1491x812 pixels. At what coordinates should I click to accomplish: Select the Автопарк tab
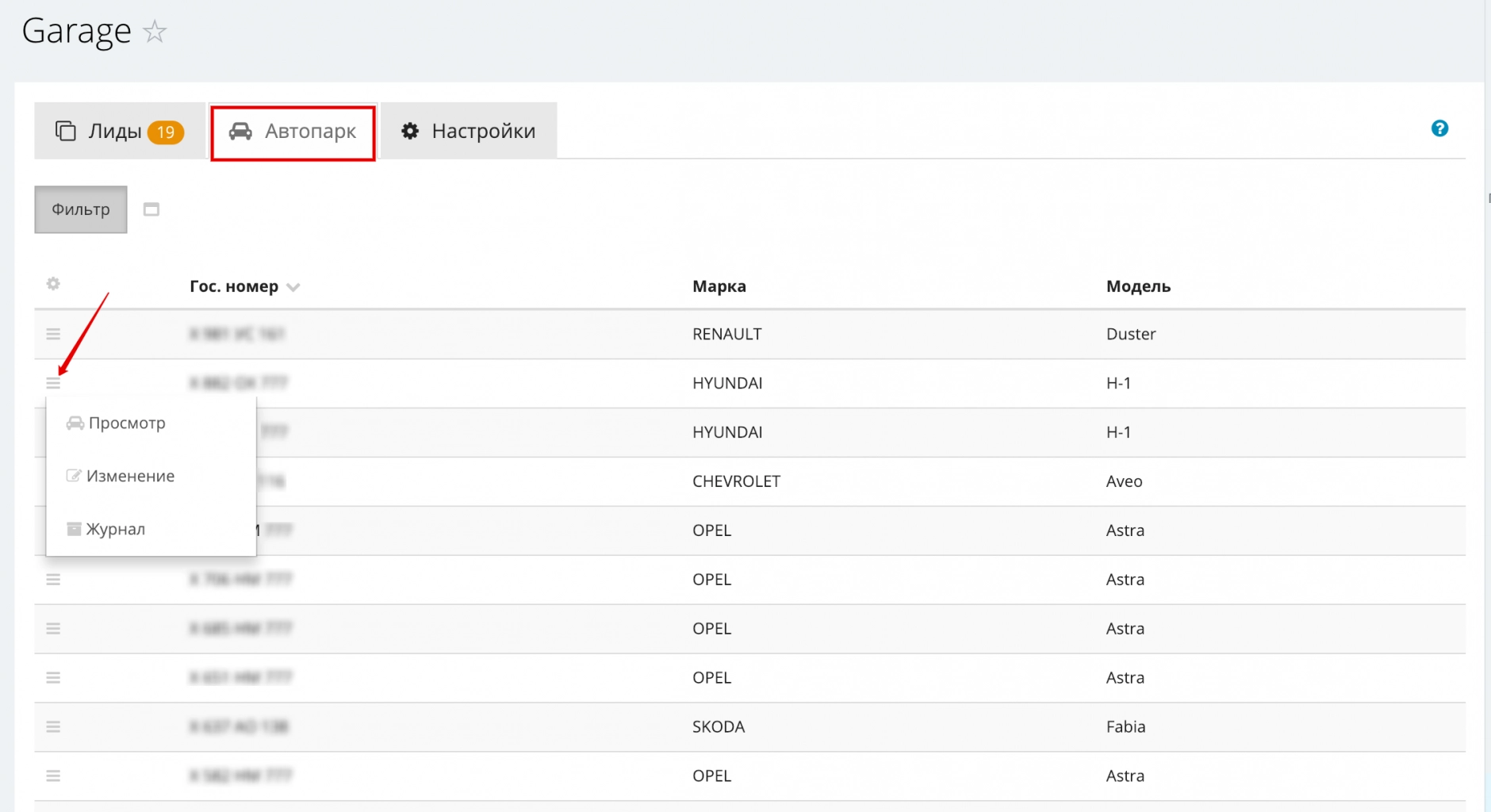click(293, 132)
